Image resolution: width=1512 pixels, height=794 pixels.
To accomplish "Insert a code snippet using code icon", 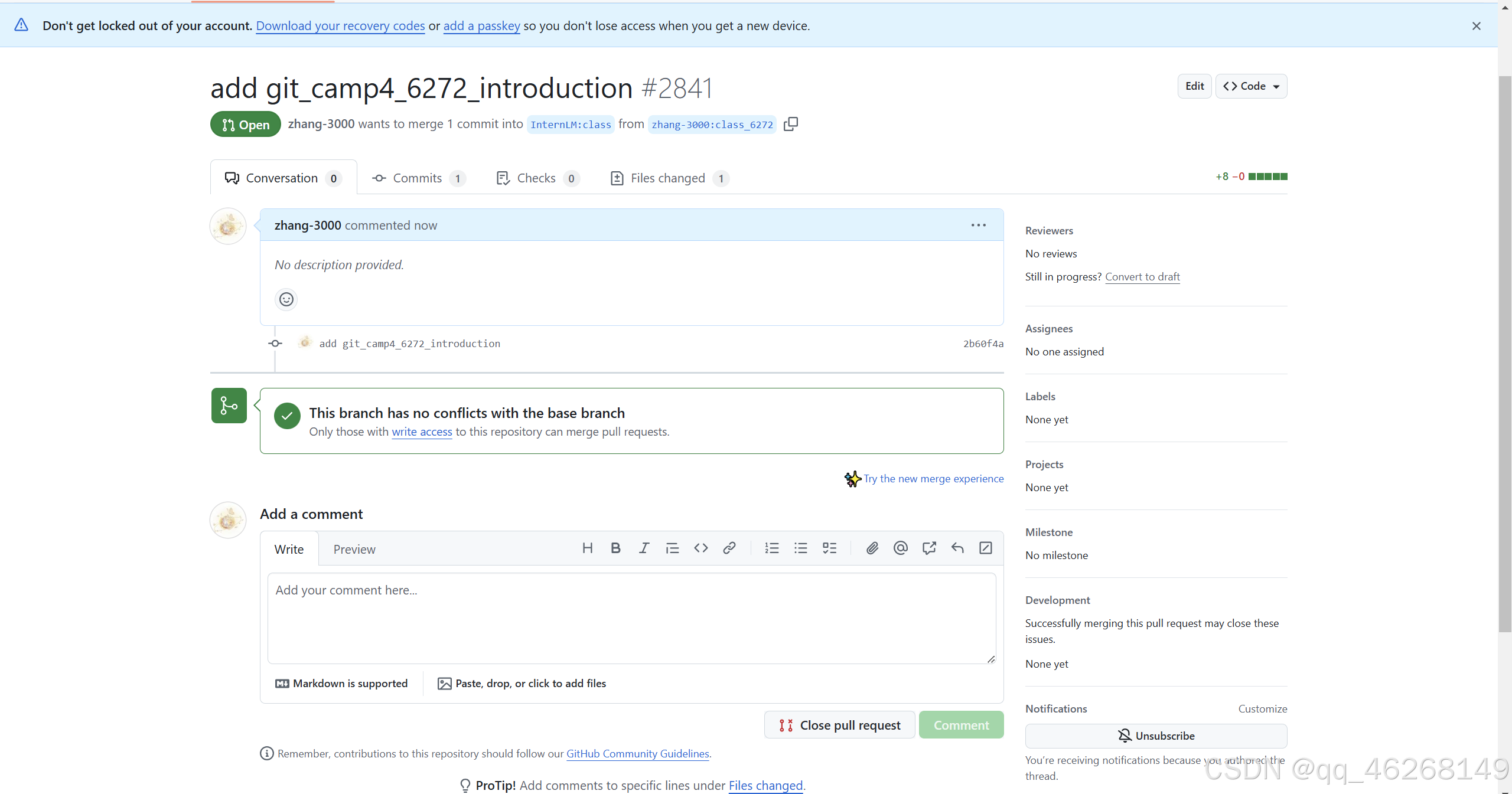I will click(x=701, y=548).
